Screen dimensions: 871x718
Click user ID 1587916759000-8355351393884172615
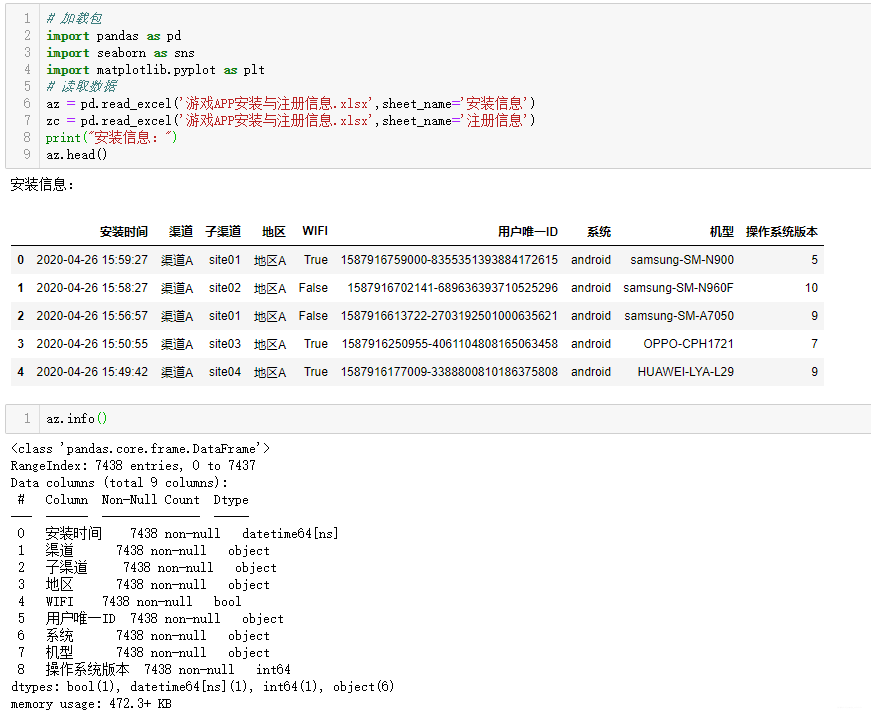(x=449, y=260)
